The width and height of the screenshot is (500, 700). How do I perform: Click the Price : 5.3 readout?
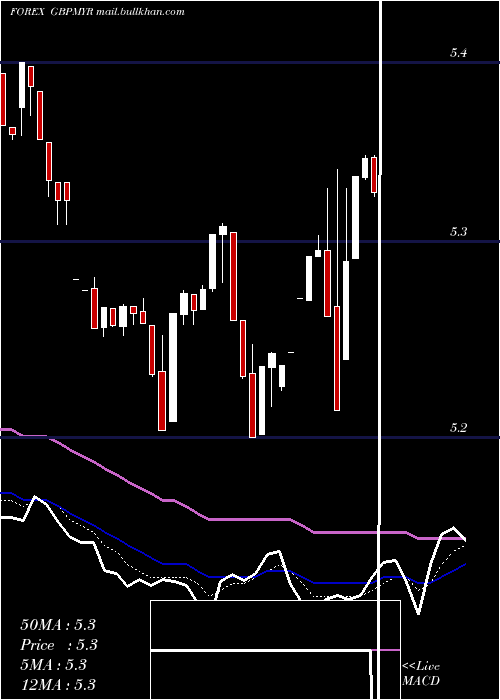[59, 645]
